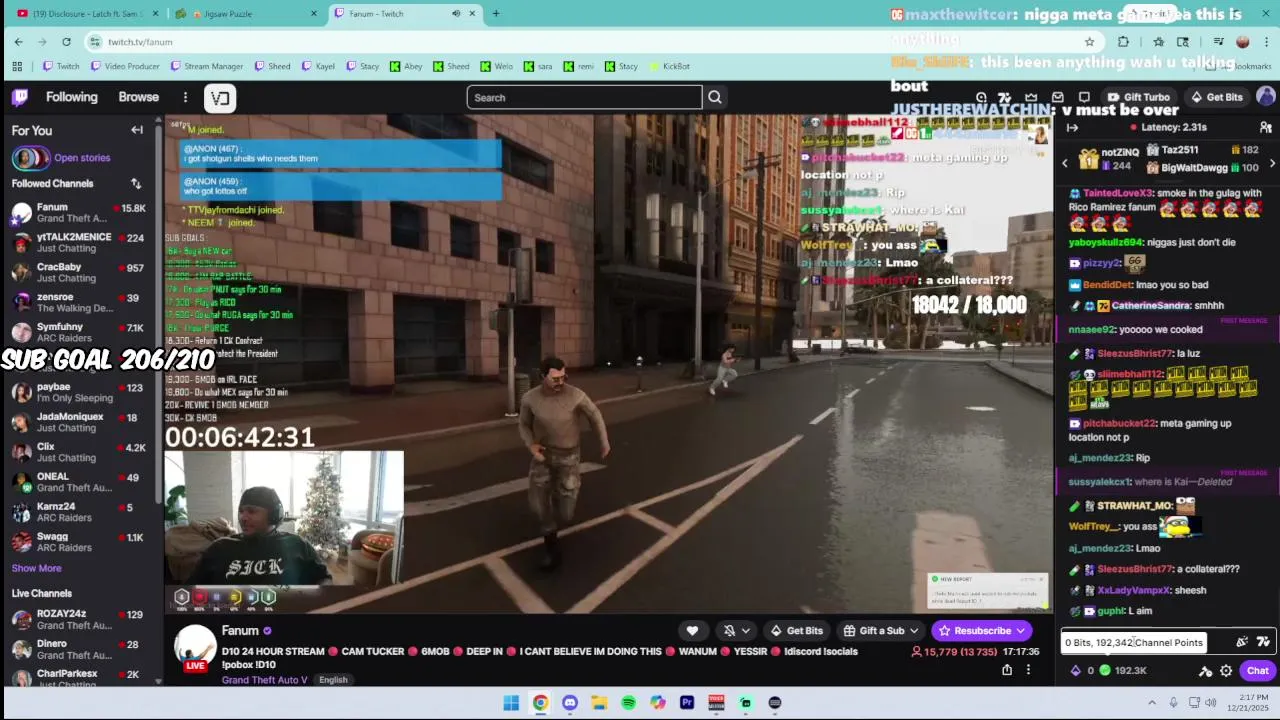Click the Gift Turbo button
This screenshot has height=720, width=1280.
pyautogui.click(x=1139, y=97)
